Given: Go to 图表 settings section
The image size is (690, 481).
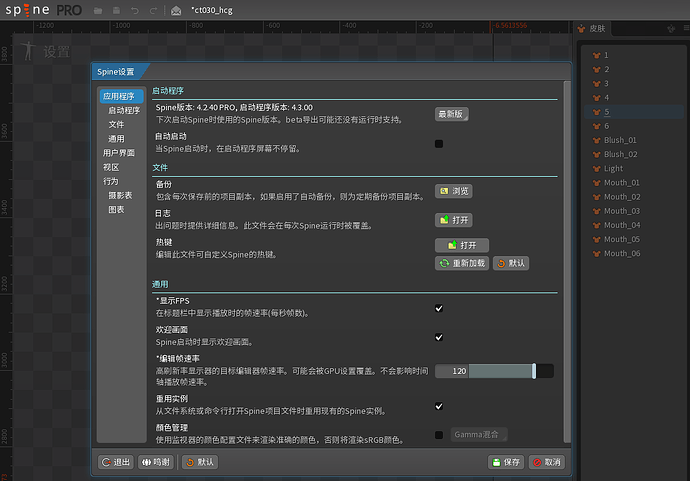Looking at the screenshot, I should tap(117, 209).
